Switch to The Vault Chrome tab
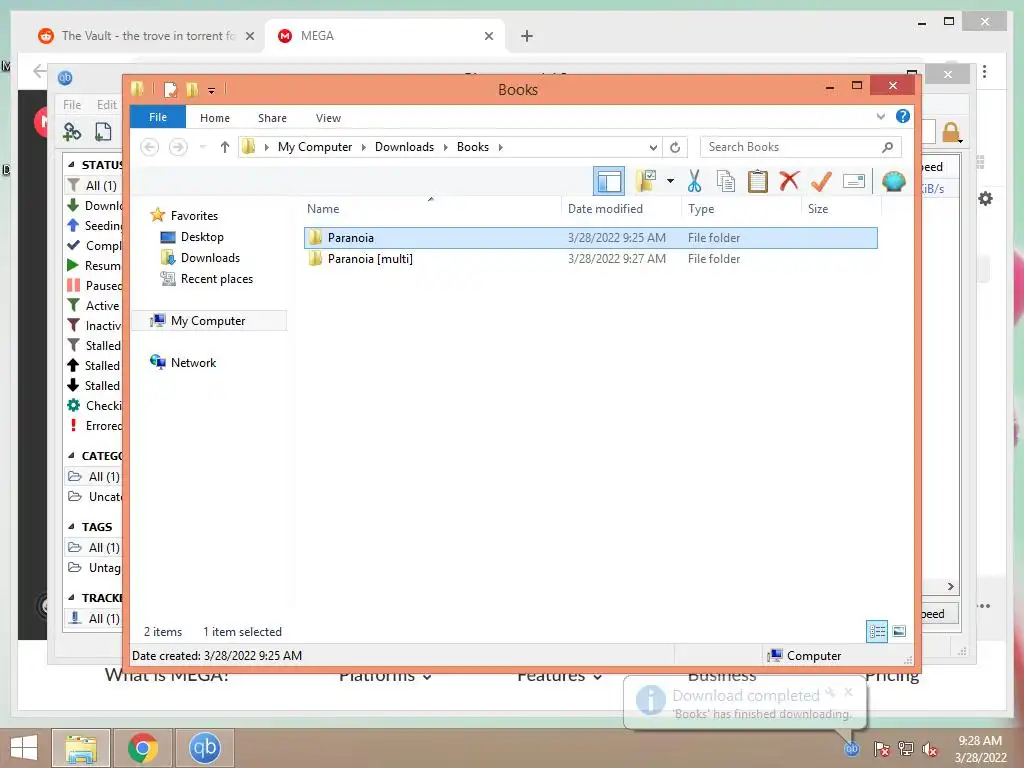 click(x=147, y=36)
